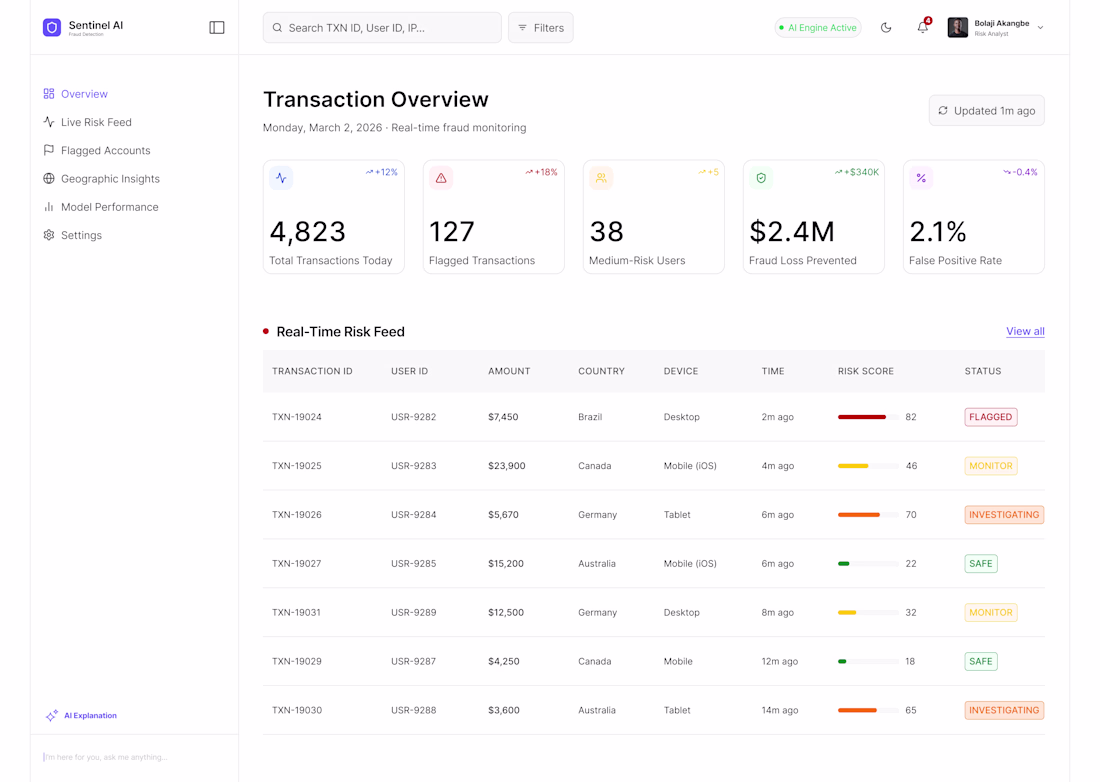
Task: Open the $2.4M Fraud Loss Prevented card
Action: tap(814, 217)
